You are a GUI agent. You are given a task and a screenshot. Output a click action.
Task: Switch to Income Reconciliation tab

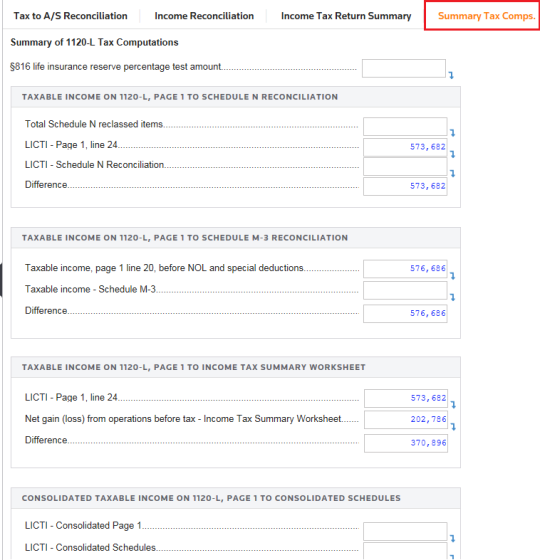point(204,16)
